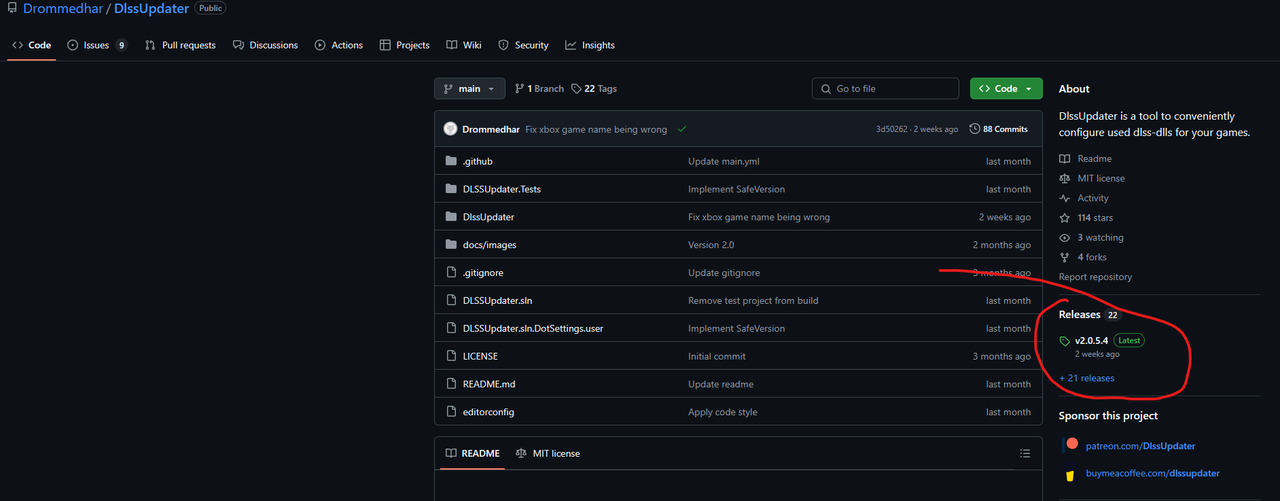The width and height of the screenshot is (1280, 501).
Task: Open the editorconfig file
Action: coord(488,412)
